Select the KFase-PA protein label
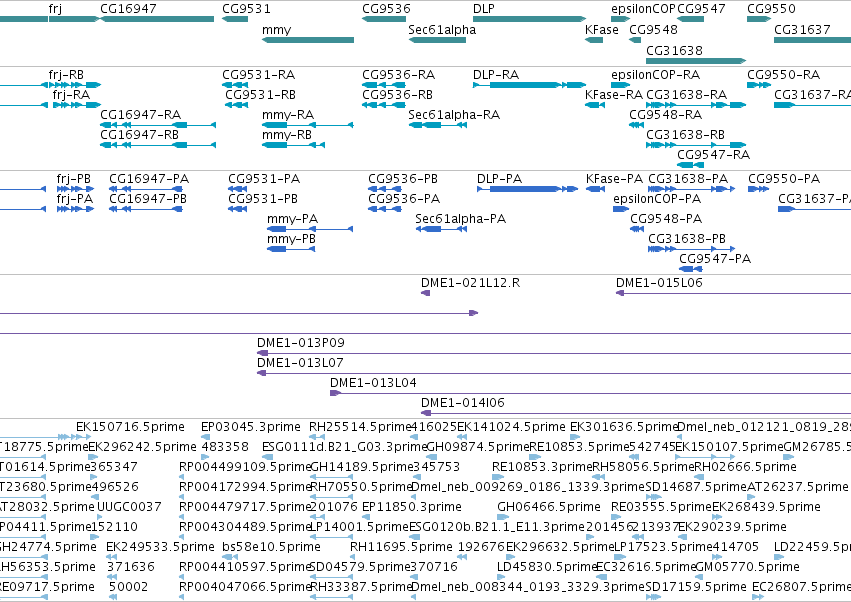Screen dimensions: 851x602 pyautogui.click(x=614, y=179)
